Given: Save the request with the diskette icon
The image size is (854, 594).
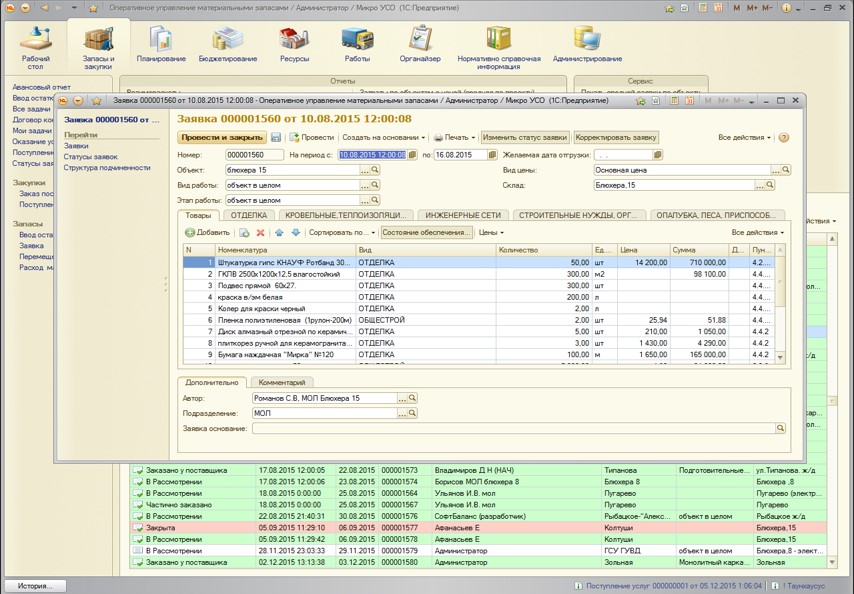Looking at the screenshot, I should point(276,138).
